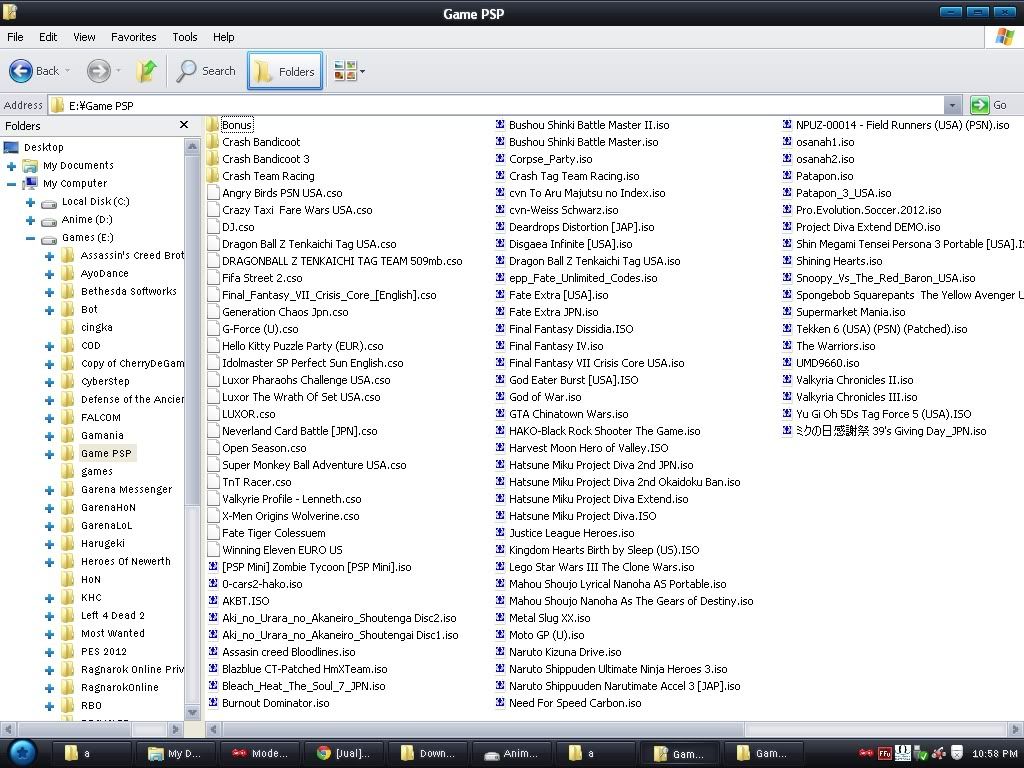Go up one folder level icon
The width and height of the screenshot is (1024, 768).
146,71
